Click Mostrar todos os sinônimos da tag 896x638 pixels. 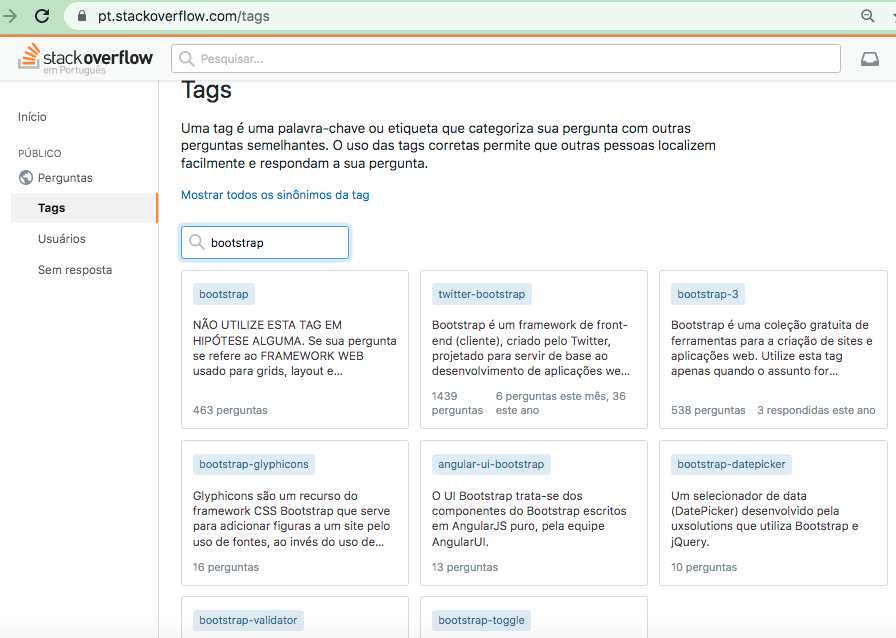(x=275, y=195)
